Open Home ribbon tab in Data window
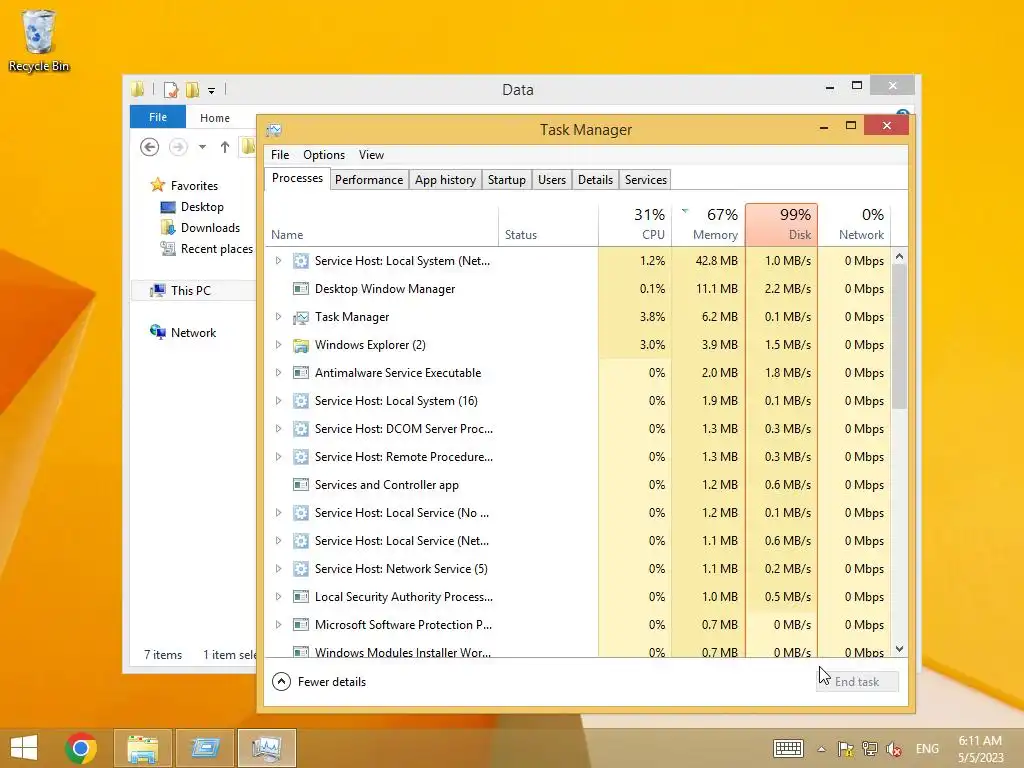Screen dimensions: 1024x768 [x=215, y=118]
